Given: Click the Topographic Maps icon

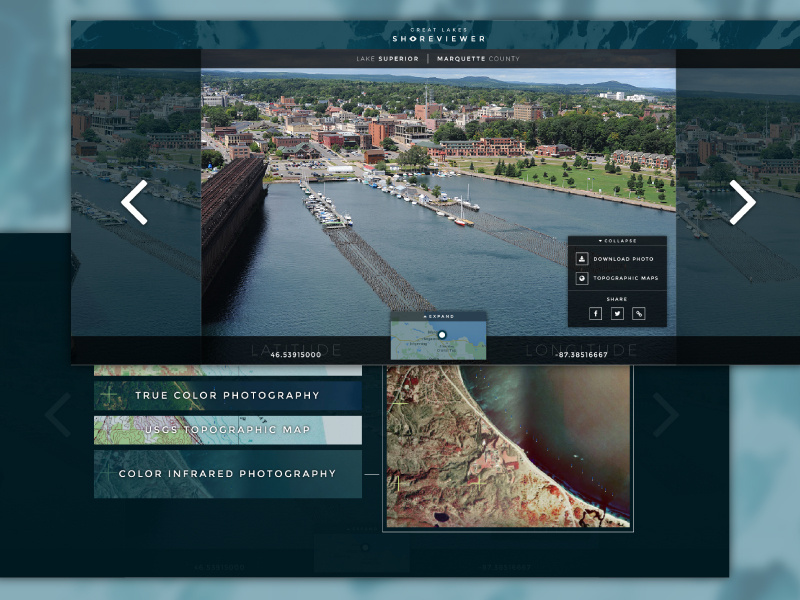Looking at the screenshot, I should pyautogui.click(x=582, y=278).
